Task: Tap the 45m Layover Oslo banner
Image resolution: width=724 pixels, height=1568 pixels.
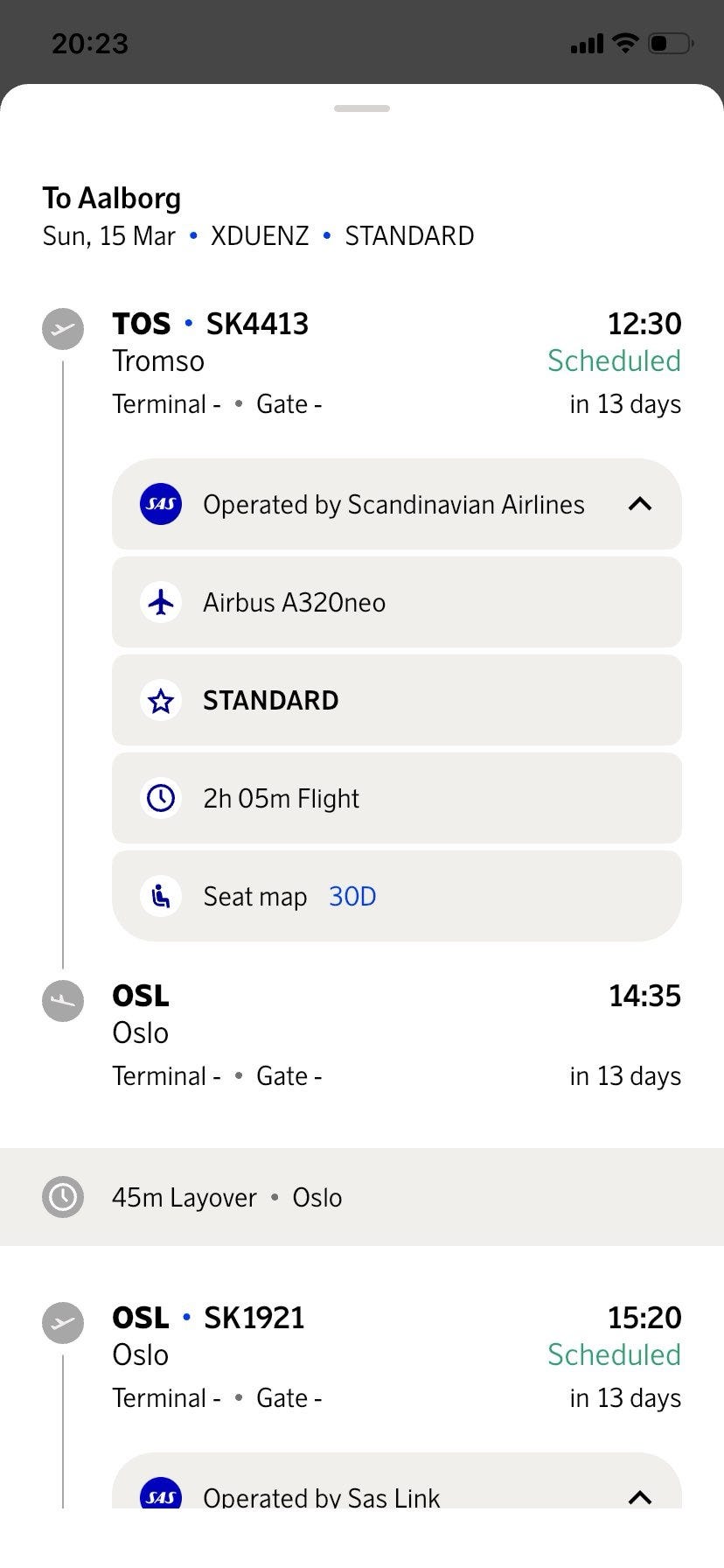Action: coord(362,1197)
